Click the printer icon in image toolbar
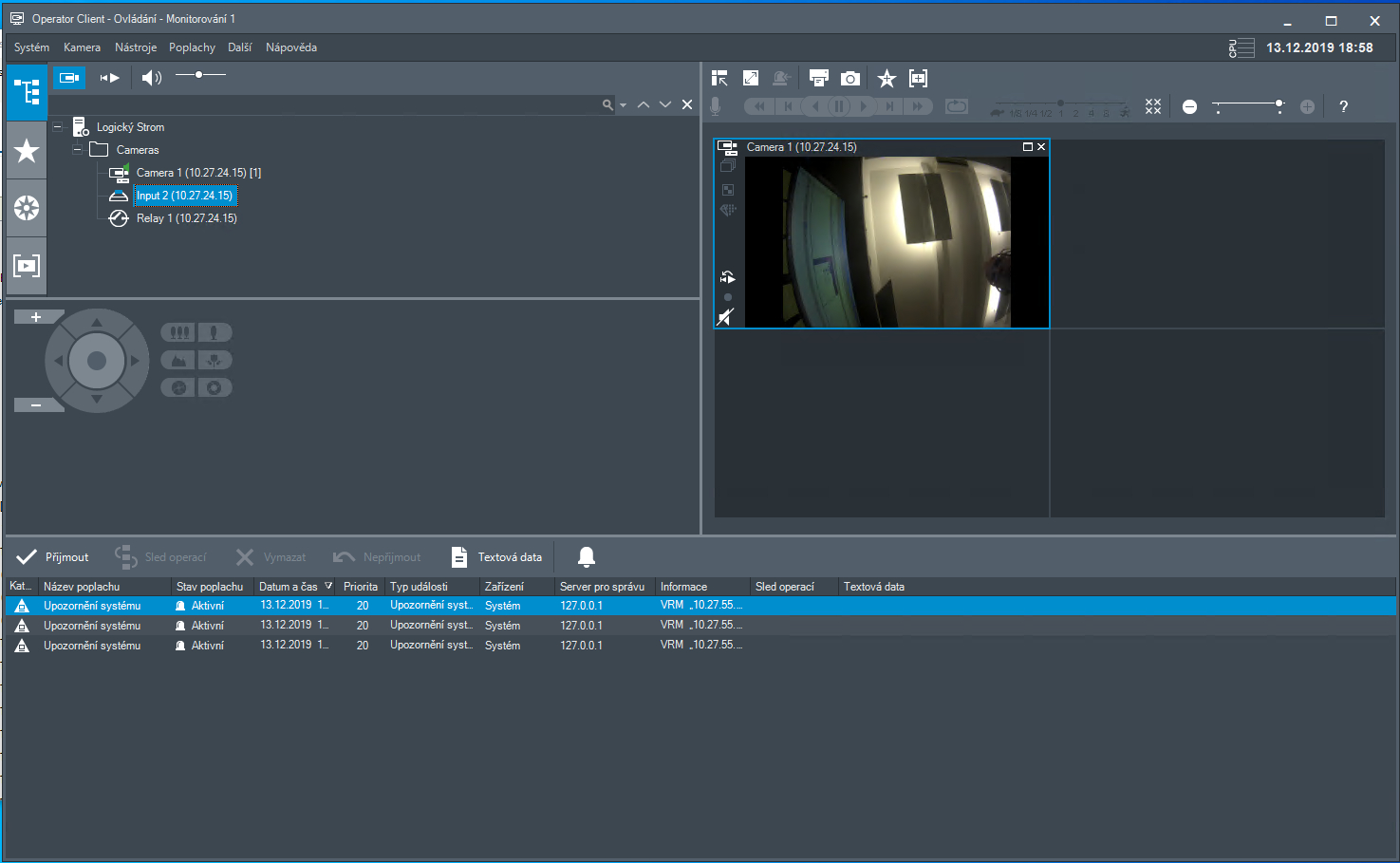This screenshot has height=863, width=1400. click(x=818, y=79)
